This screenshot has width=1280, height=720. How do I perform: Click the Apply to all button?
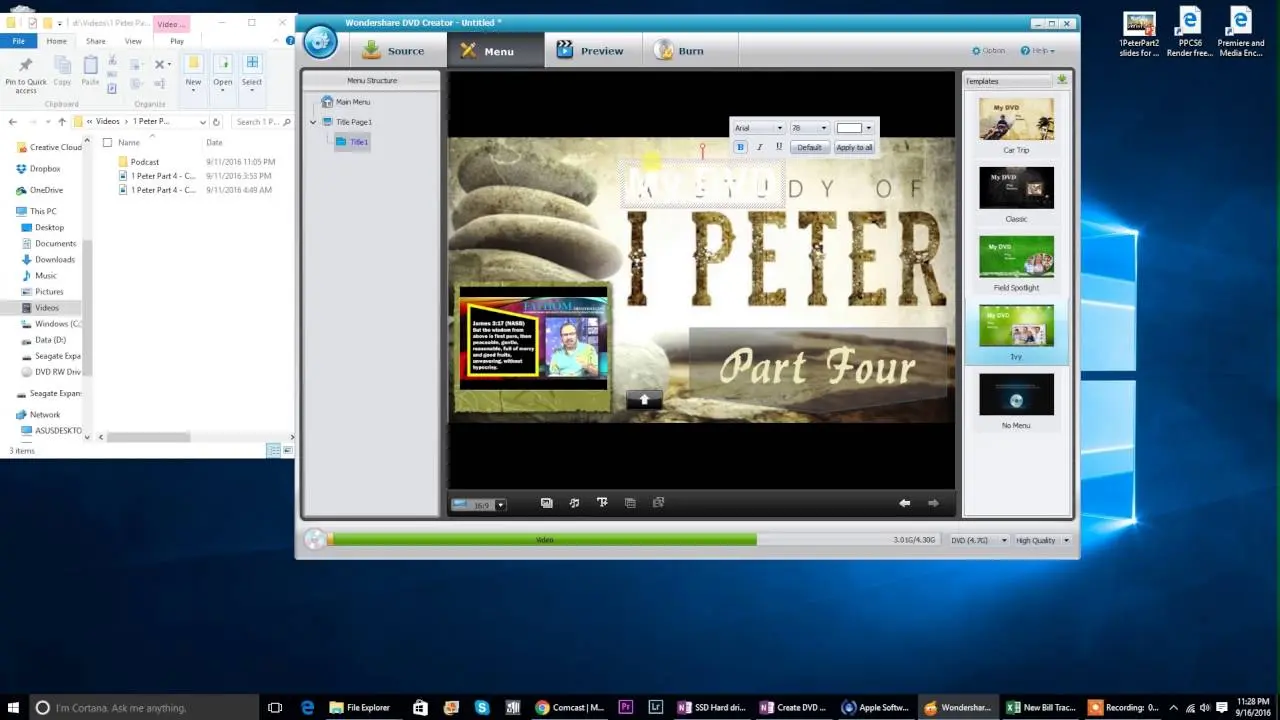coord(854,147)
